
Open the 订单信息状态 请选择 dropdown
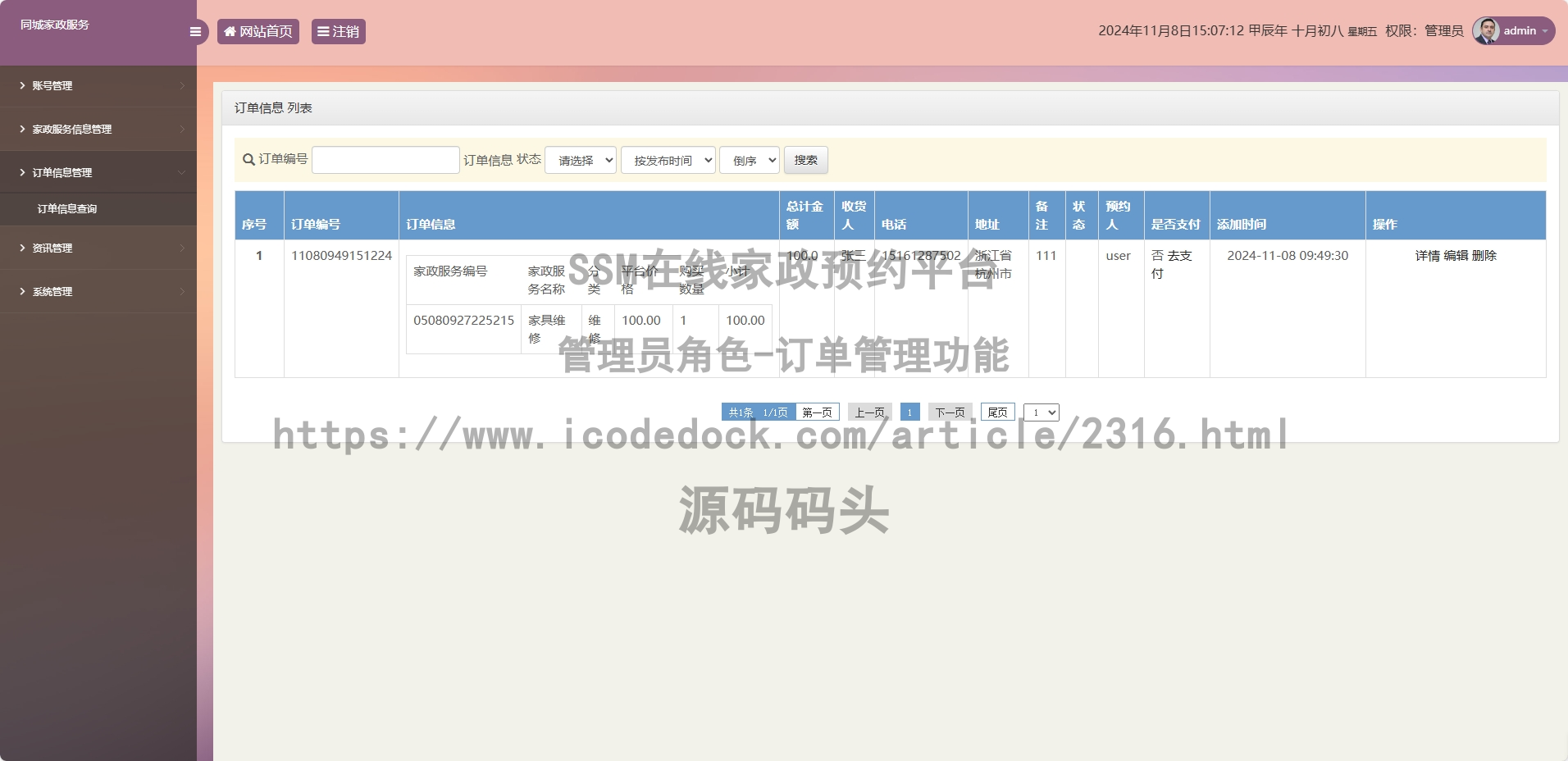point(581,160)
